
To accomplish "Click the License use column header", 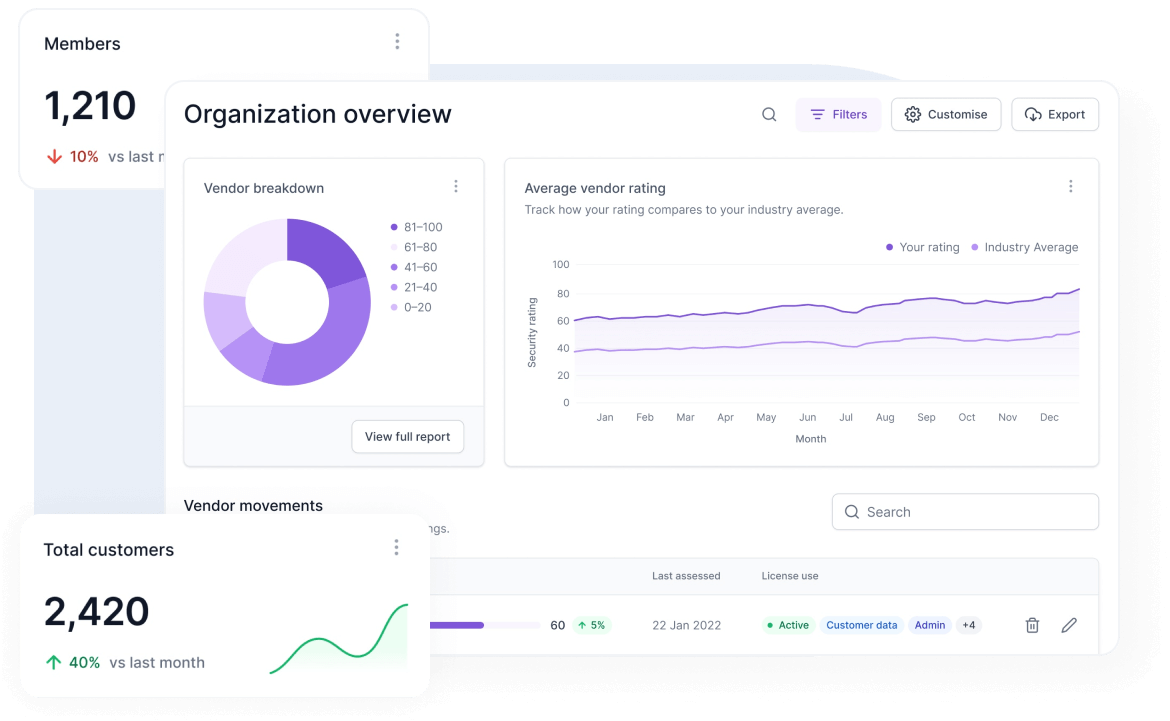I will click(x=790, y=576).
